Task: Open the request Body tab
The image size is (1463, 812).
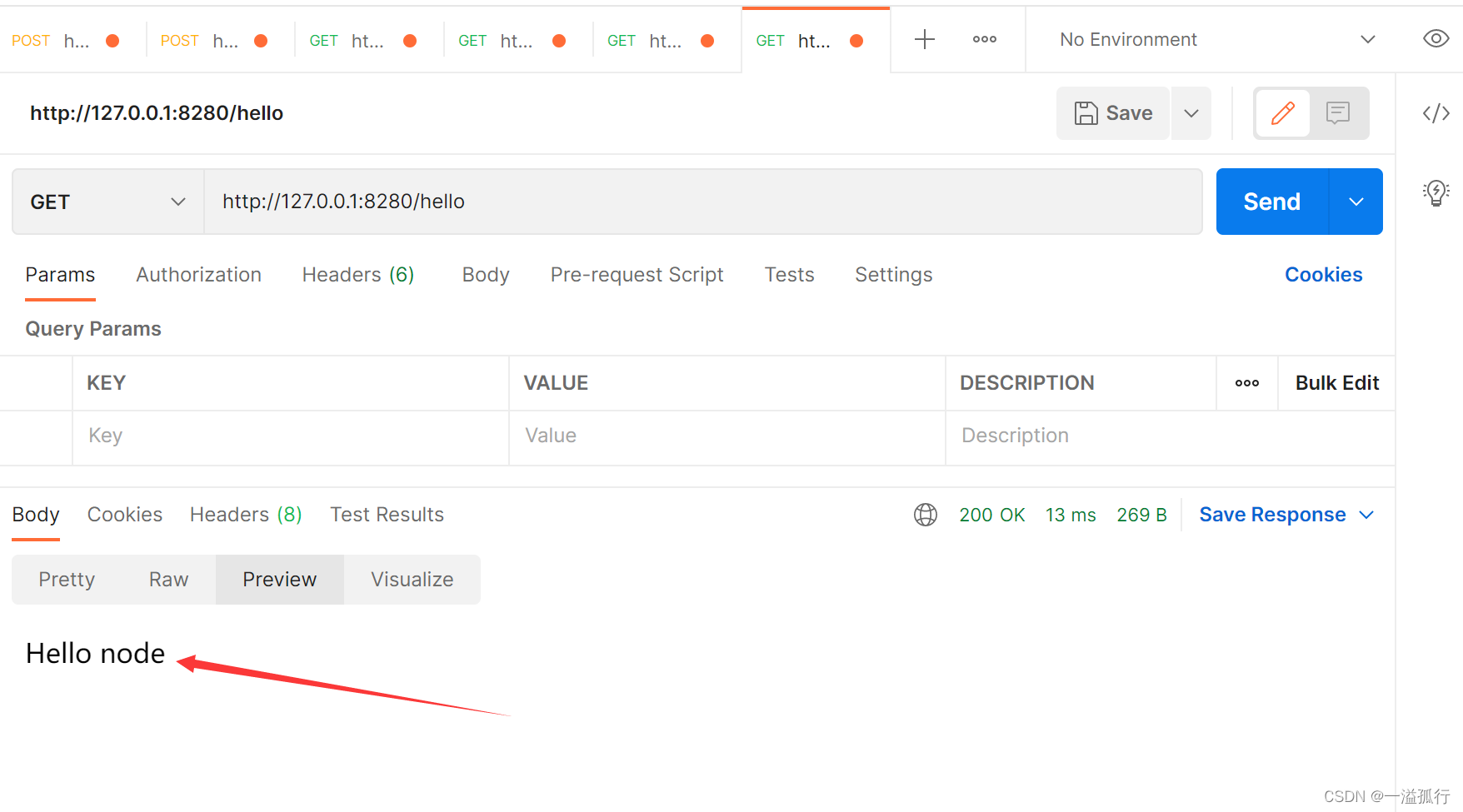Action: [x=486, y=275]
